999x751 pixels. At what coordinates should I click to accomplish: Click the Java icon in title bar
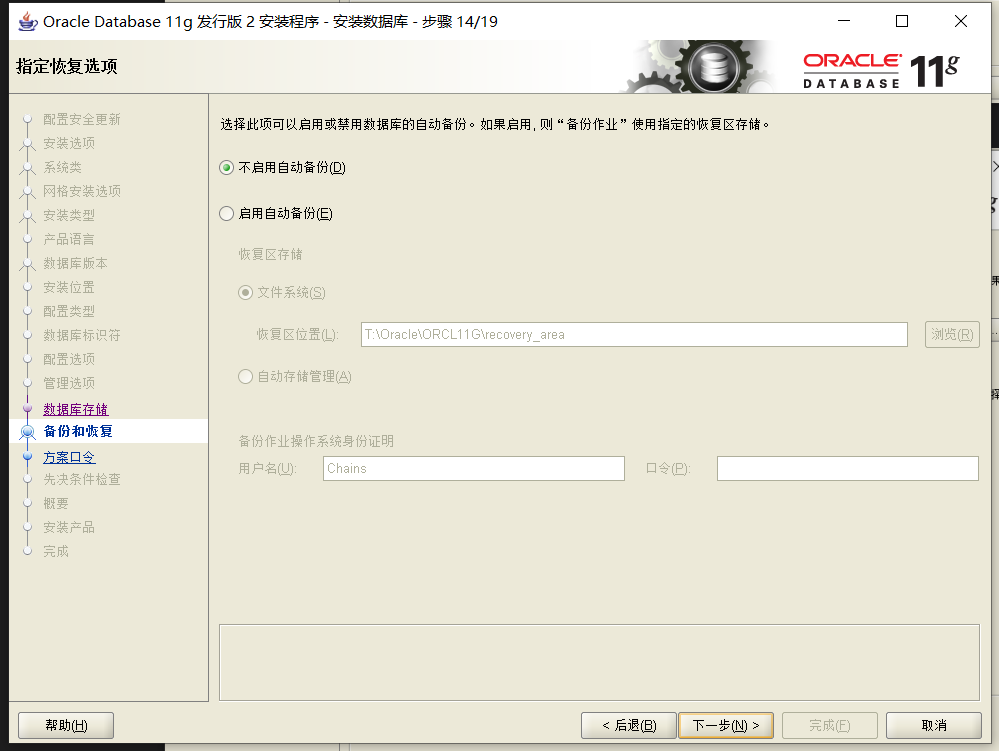pyautogui.click(x=28, y=21)
